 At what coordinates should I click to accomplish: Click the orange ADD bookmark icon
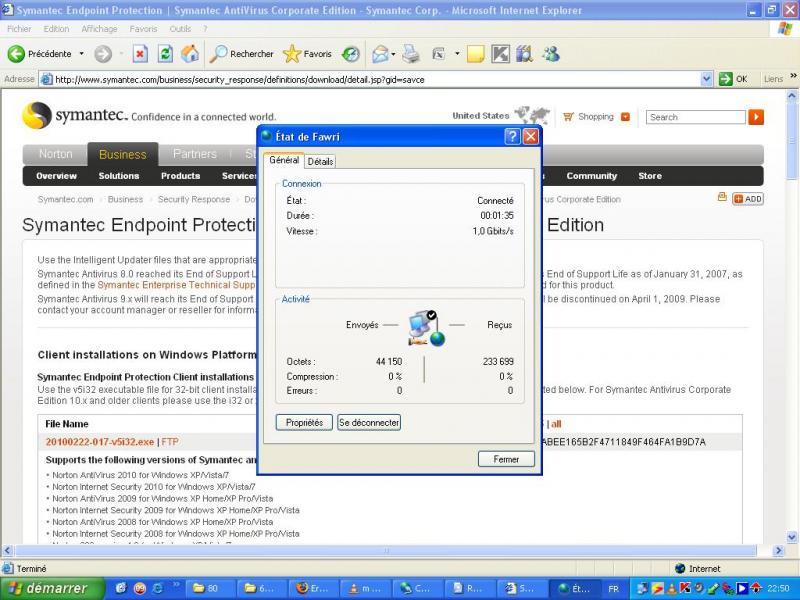pyautogui.click(x=747, y=199)
